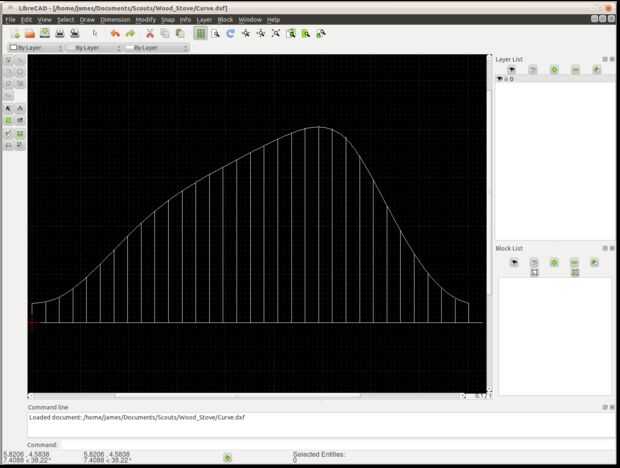Create a new drawing with the New icon
Screen dimensions: 620x468
[x=15, y=34]
